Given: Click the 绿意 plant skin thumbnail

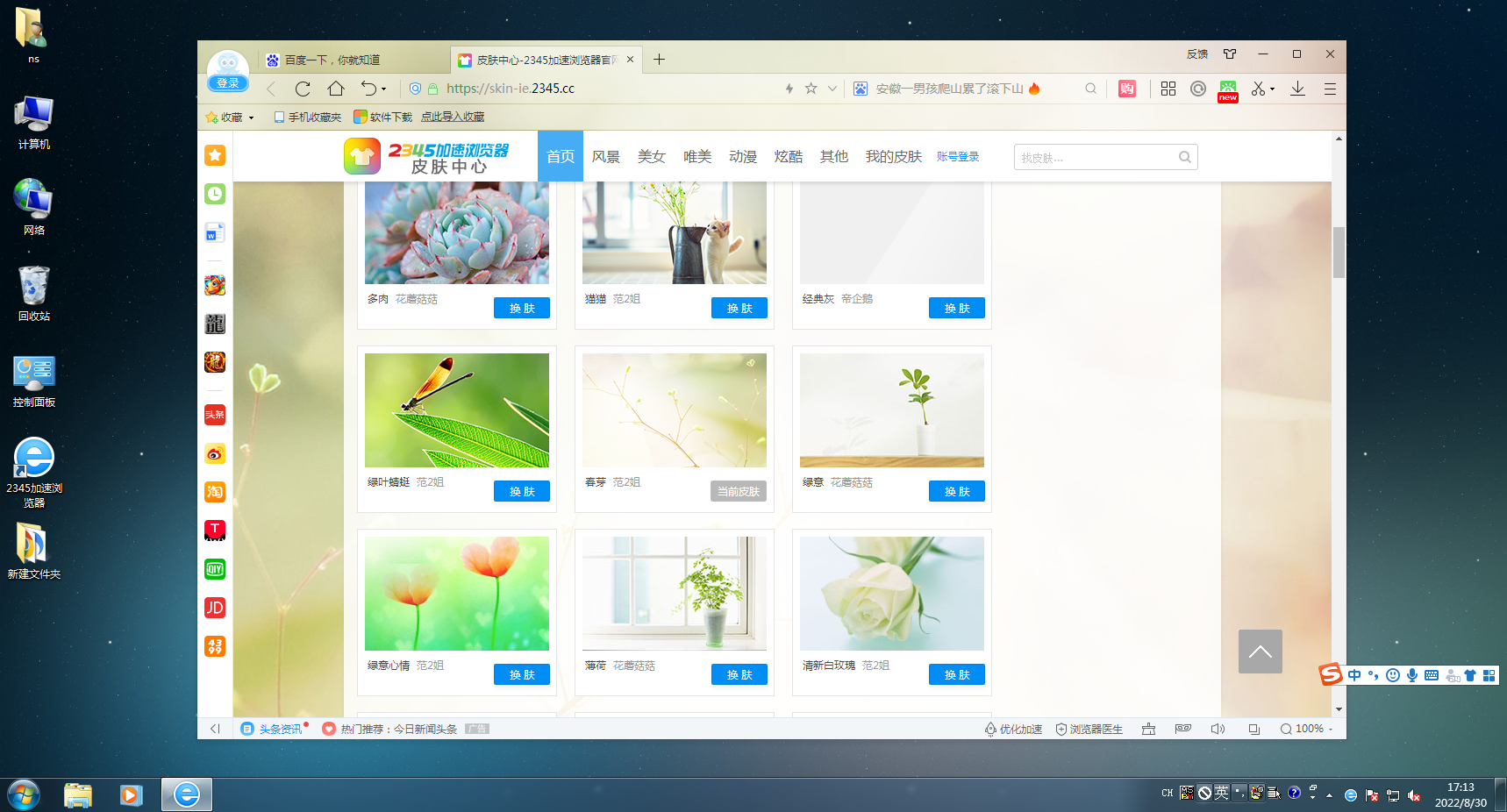Looking at the screenshot, I should tap(892, 410).
